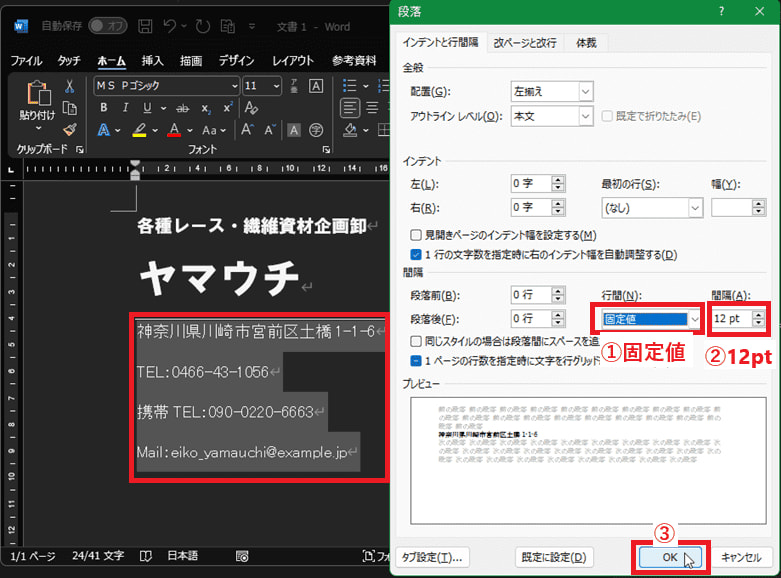Viewport: 781px width, 578px height.
Task: Click the Paste clipboard icon
Action: [x=40, y=94]
